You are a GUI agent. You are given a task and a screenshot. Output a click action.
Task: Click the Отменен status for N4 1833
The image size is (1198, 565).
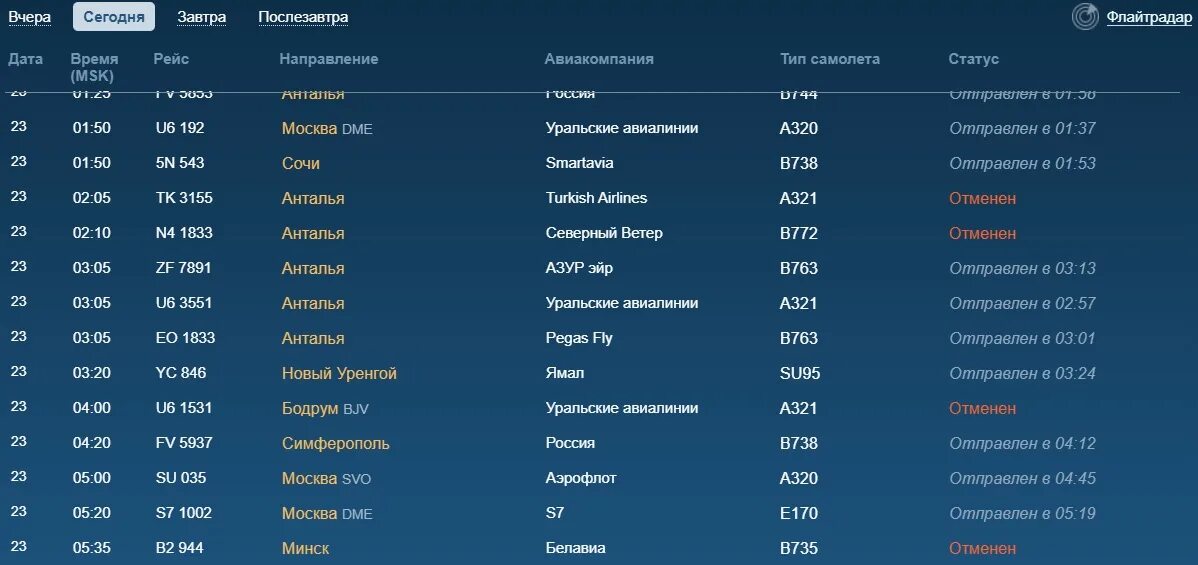[x=983, y=233]
